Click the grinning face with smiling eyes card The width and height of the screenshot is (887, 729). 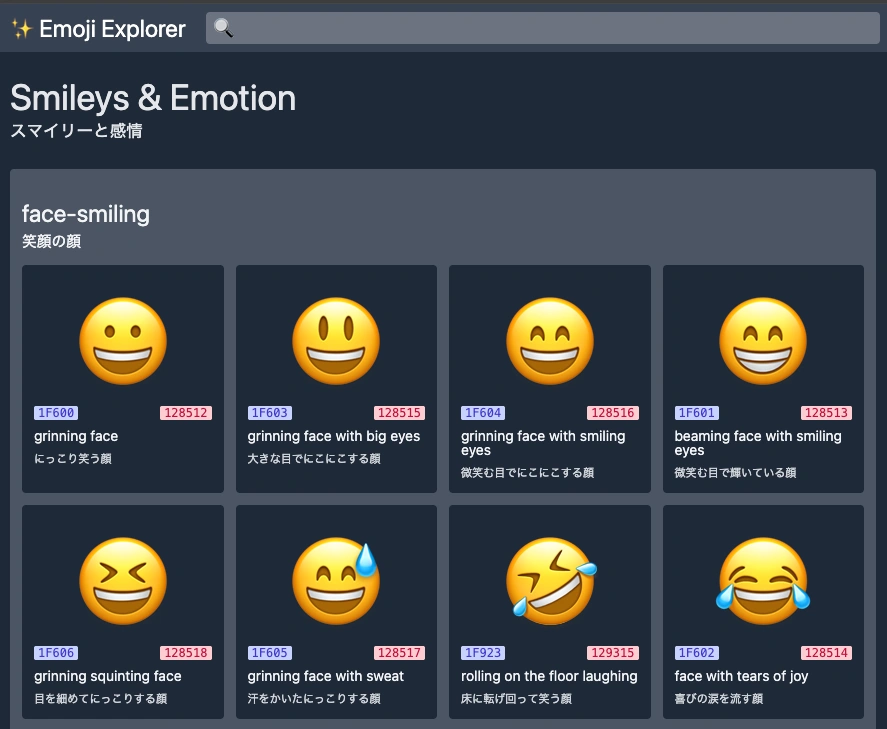(549, 378)
